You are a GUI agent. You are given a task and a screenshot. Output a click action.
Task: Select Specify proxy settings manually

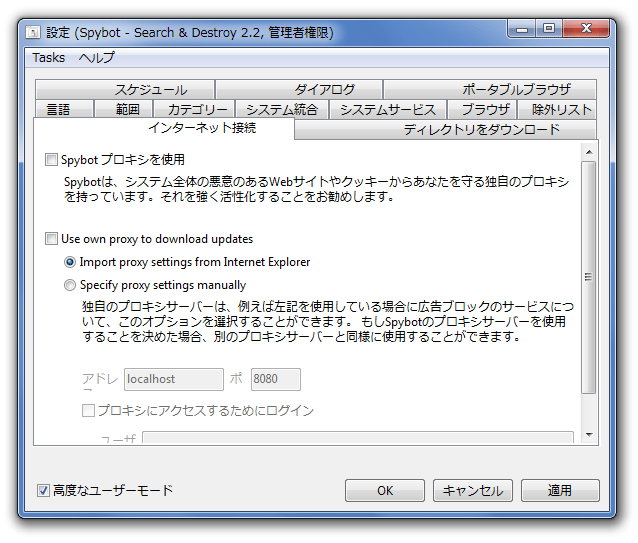click(70, 285)
